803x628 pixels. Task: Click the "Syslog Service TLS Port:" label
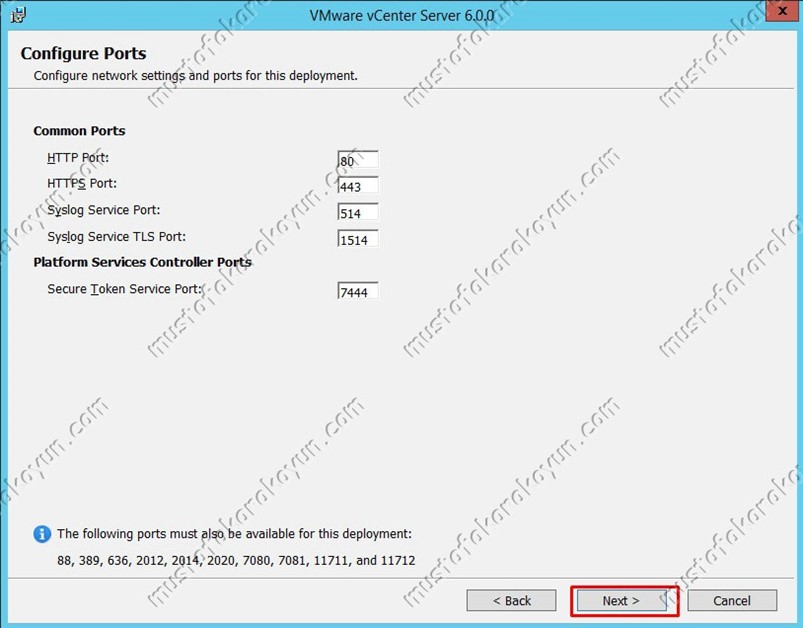[116, 237]
